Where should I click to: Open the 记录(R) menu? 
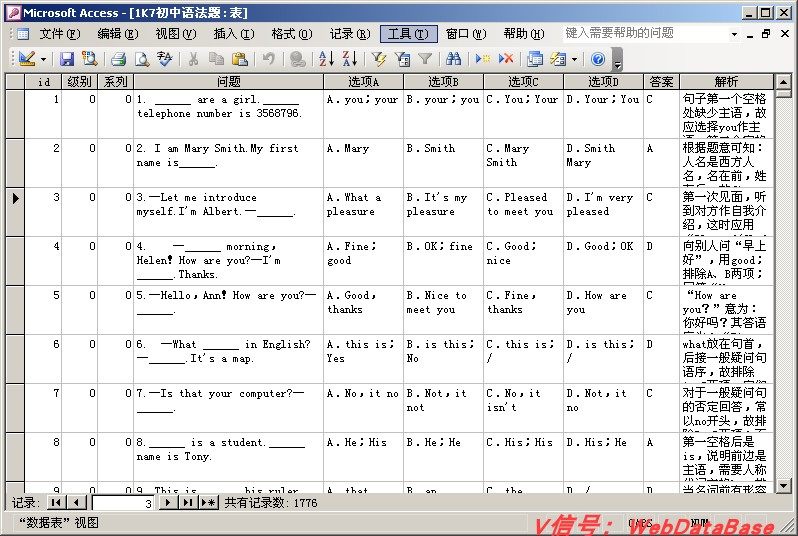(350, 34)
